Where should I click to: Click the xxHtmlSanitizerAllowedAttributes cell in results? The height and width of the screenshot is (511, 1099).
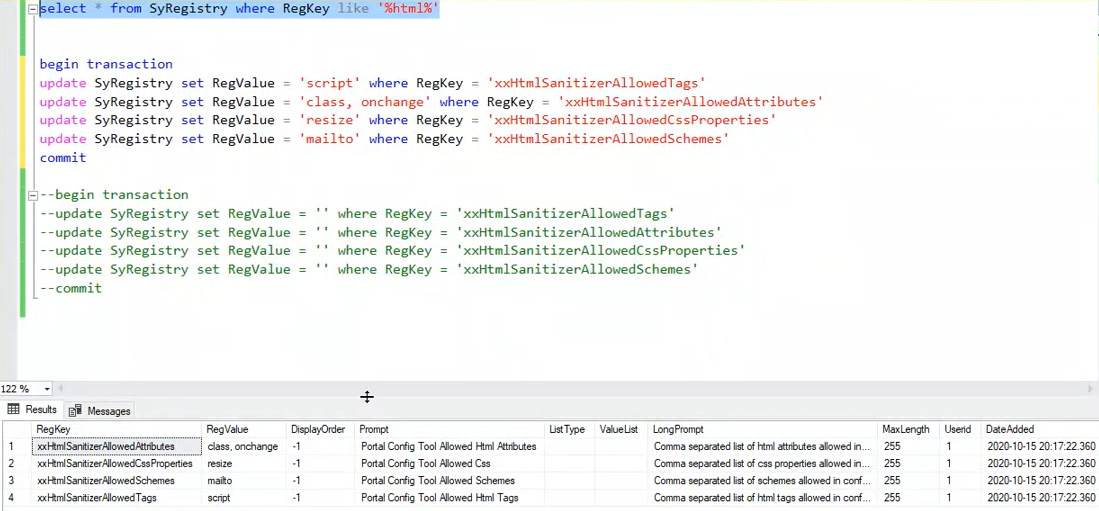pyautogui.click(x=116, y=446)
